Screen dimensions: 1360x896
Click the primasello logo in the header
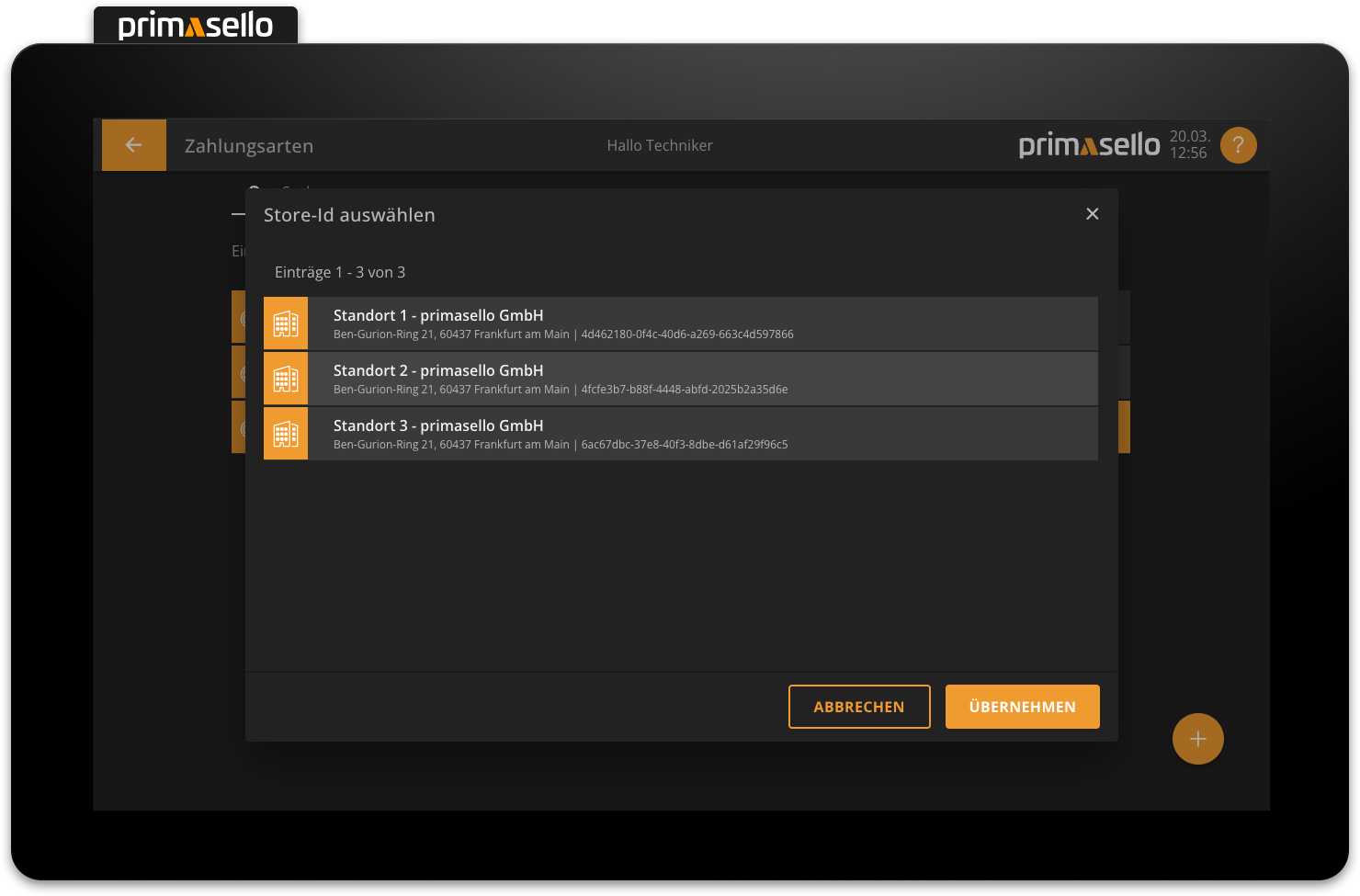(x=1089, y=144)
